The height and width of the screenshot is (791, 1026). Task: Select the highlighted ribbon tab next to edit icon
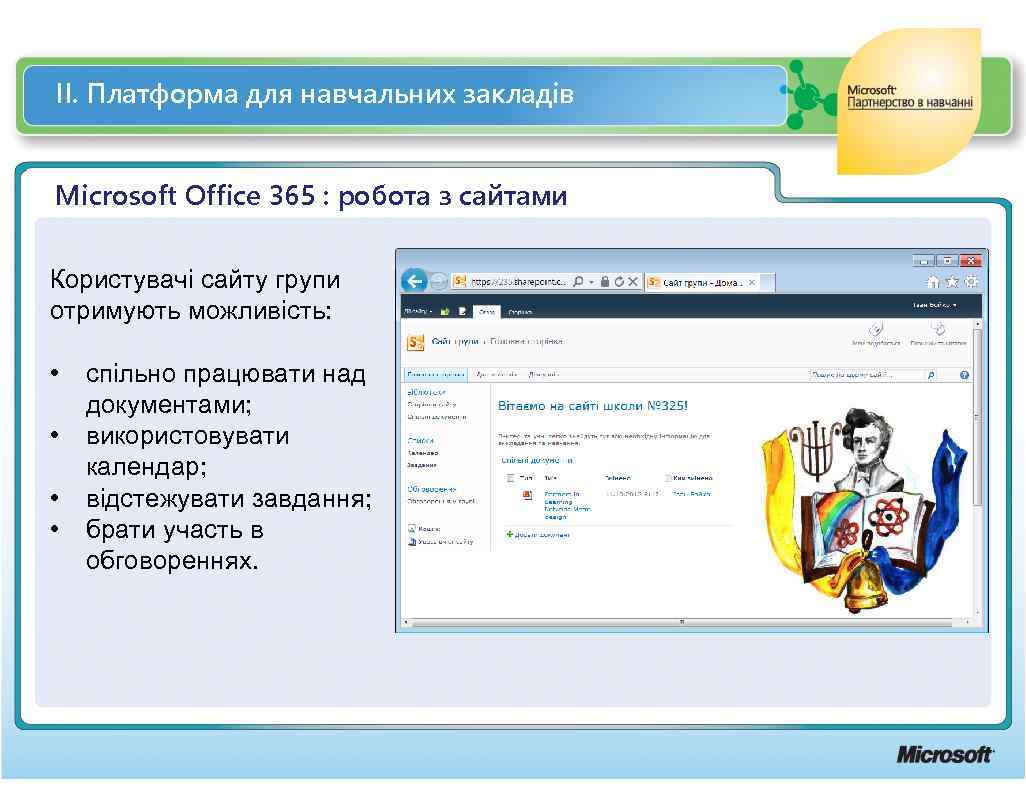[x=487, y=312]
